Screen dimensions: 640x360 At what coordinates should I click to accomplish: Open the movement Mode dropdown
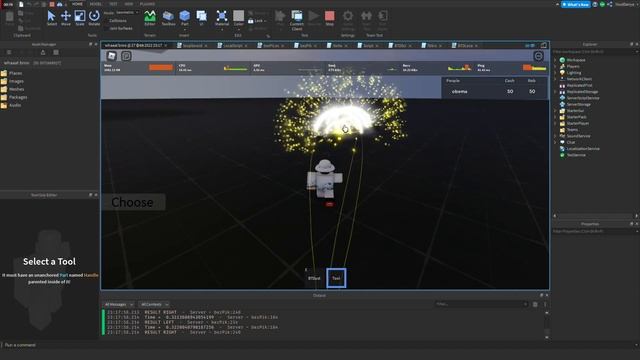(x=127, y=13)
